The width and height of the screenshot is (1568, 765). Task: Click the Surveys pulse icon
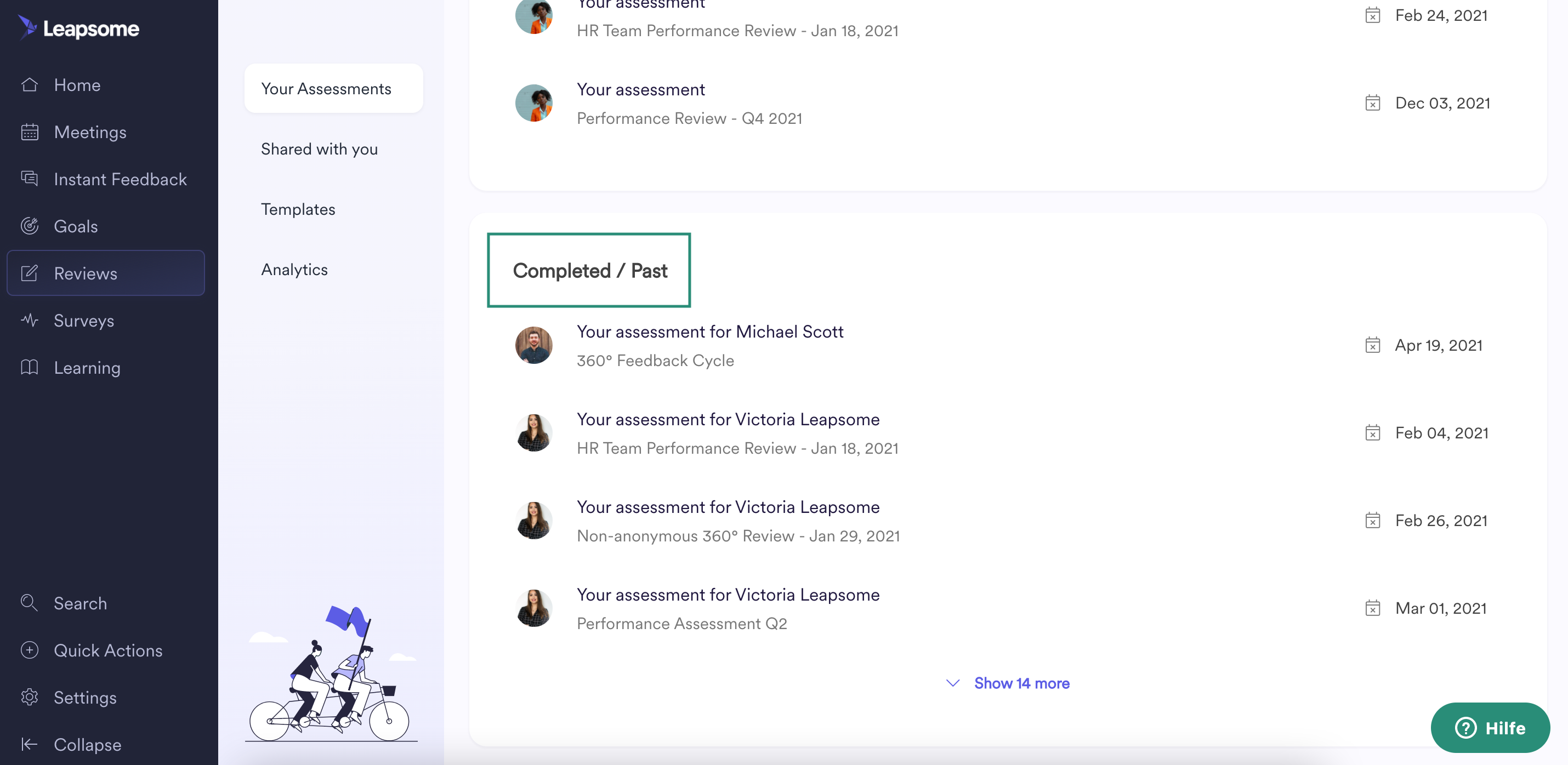coord(29,320)
